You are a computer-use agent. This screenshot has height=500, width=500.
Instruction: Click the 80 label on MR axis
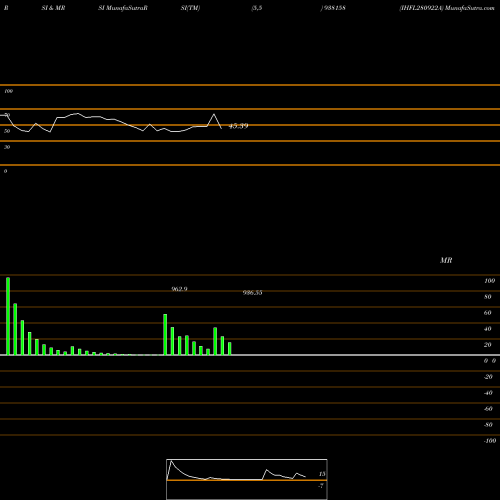coord(488,297)
